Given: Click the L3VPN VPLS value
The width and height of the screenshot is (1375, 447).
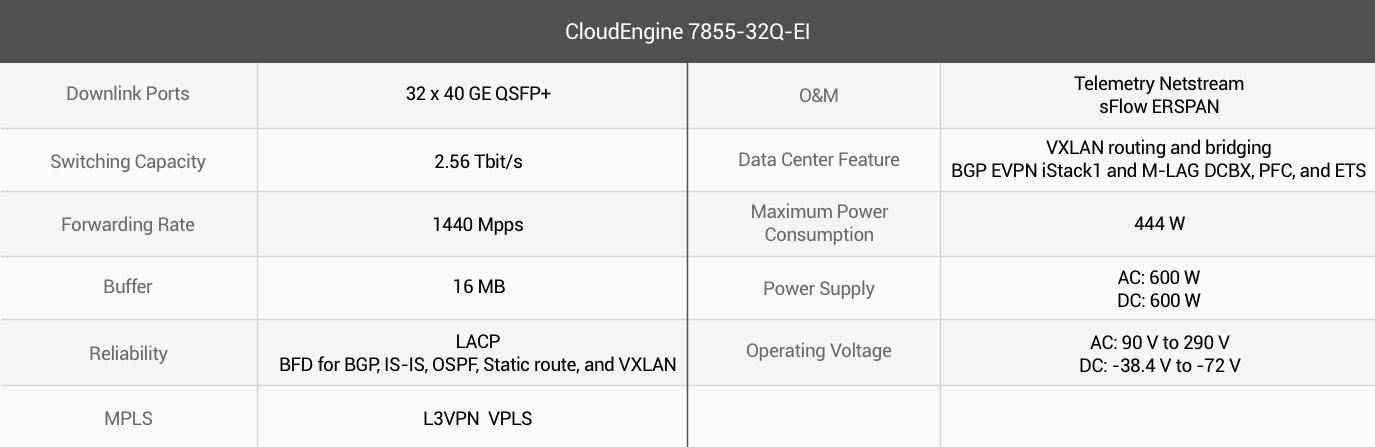Looking at the screenshot, I should coord(478,418).
